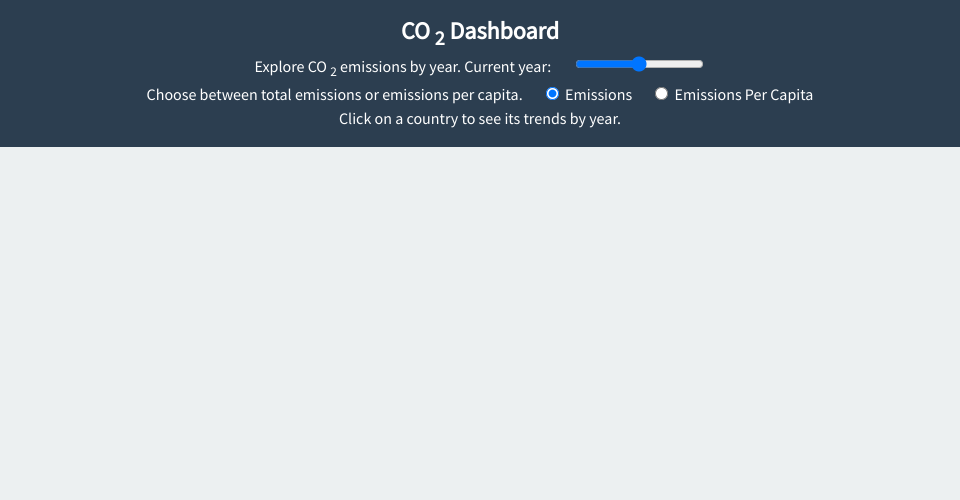This screenshot has width=960, height=500.
Task: Click "Explore CO" at the start of instructions
Action: 290,67
